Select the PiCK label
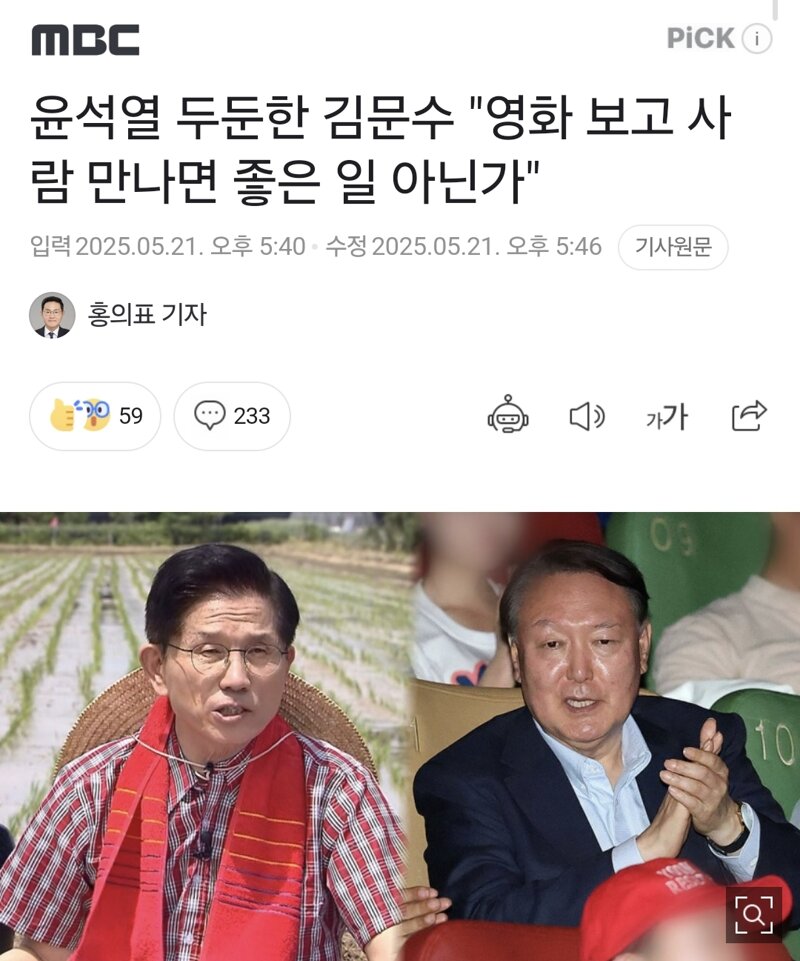The height and width of the screenshot is (961, 800). click(701, 39)
